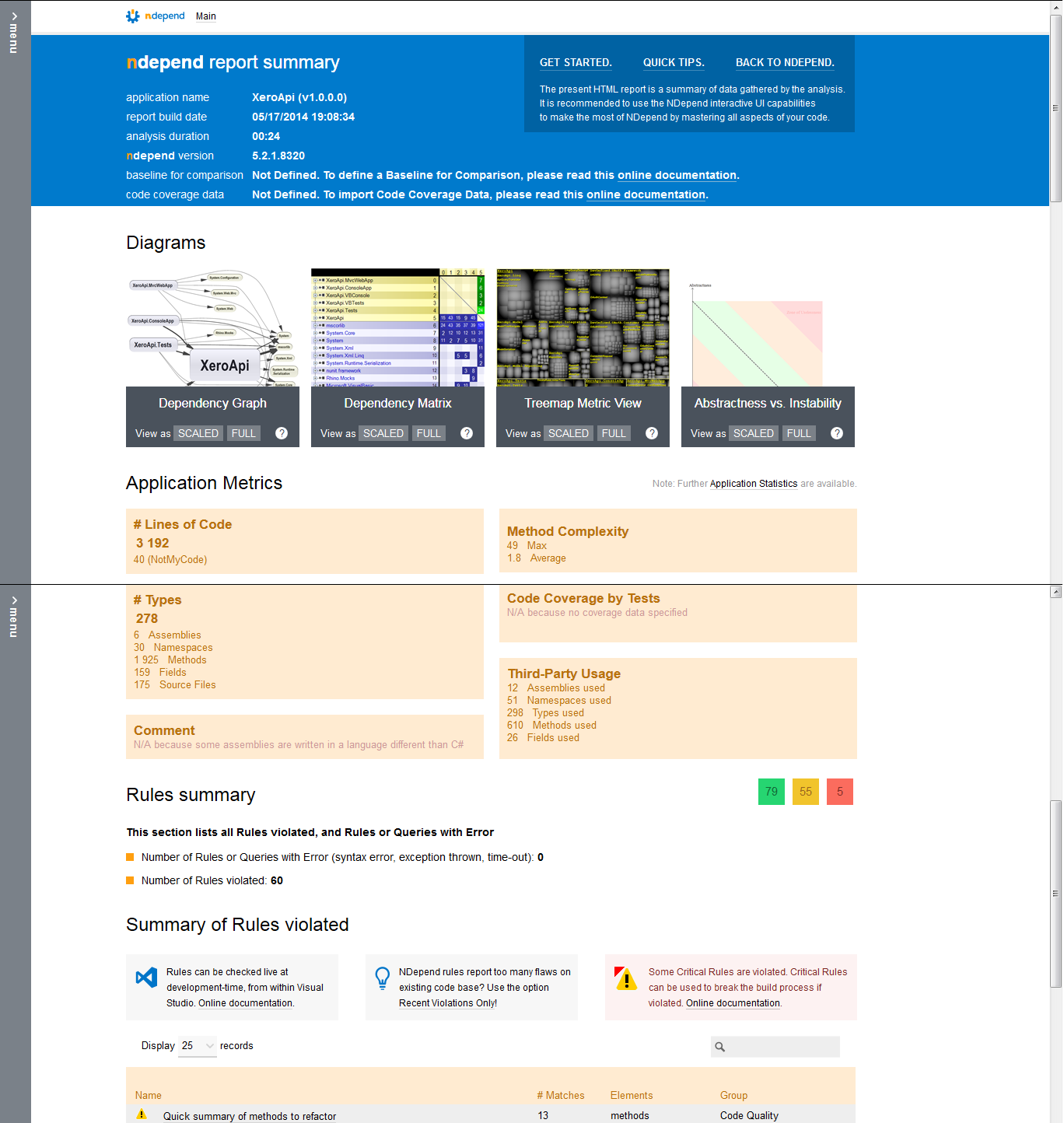
Task: Click the 1 925 Methods entry
Action: point(170,659)
